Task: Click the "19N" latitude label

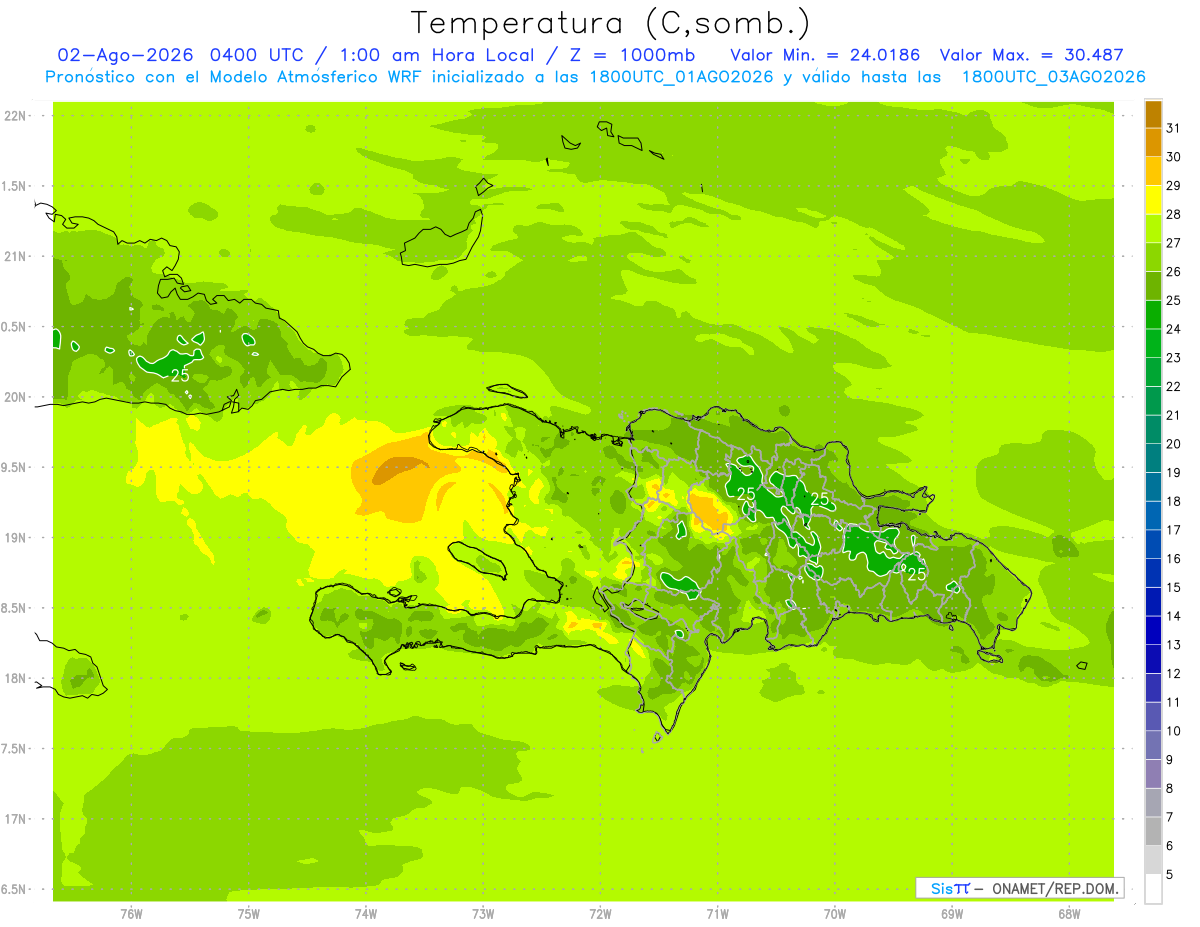Action: [15, 538]
